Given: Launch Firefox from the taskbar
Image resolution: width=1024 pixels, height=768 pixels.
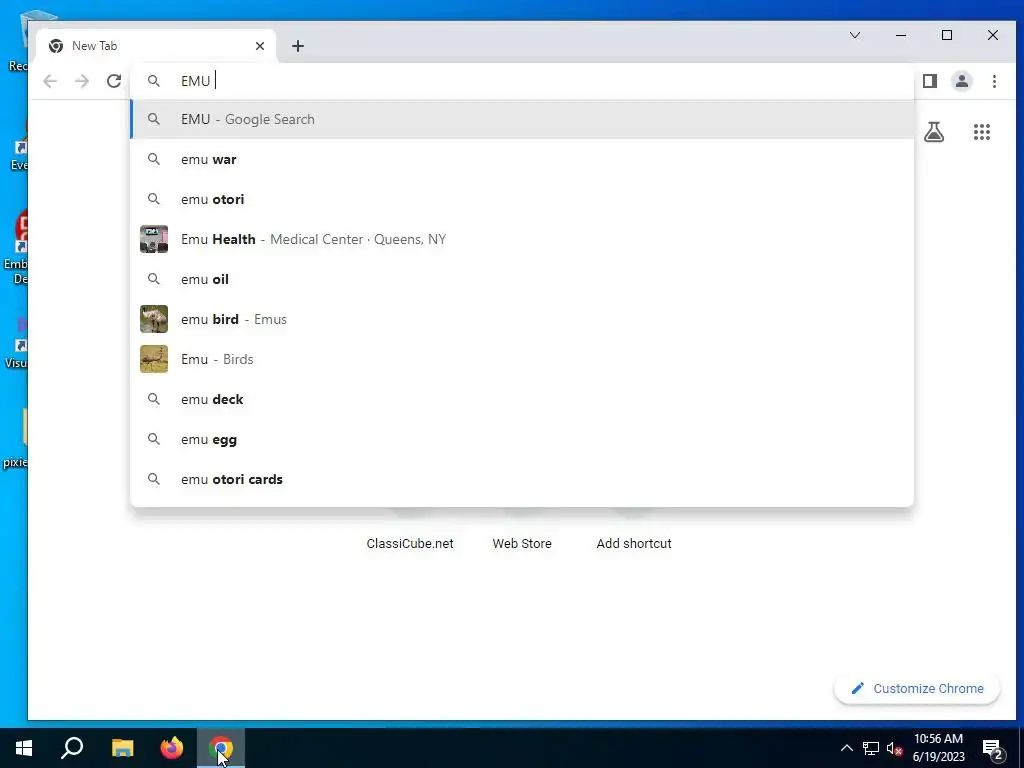Looking at the screenshot, I should coord(172,748).
